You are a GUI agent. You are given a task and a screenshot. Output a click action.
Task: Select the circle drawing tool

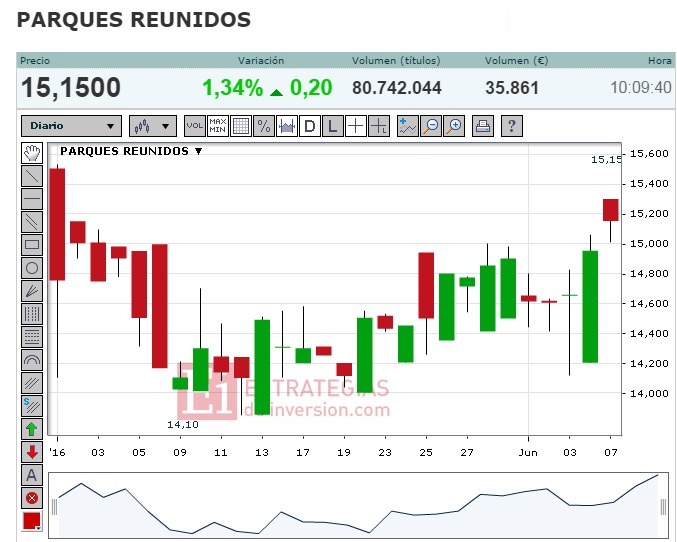pos(32,268)
